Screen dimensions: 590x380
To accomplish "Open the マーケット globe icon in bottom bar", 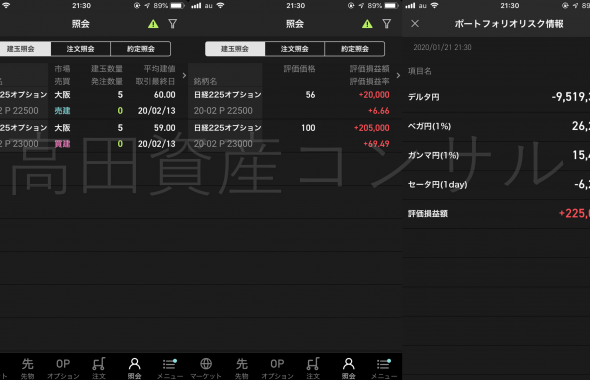I will click(205, 368).
